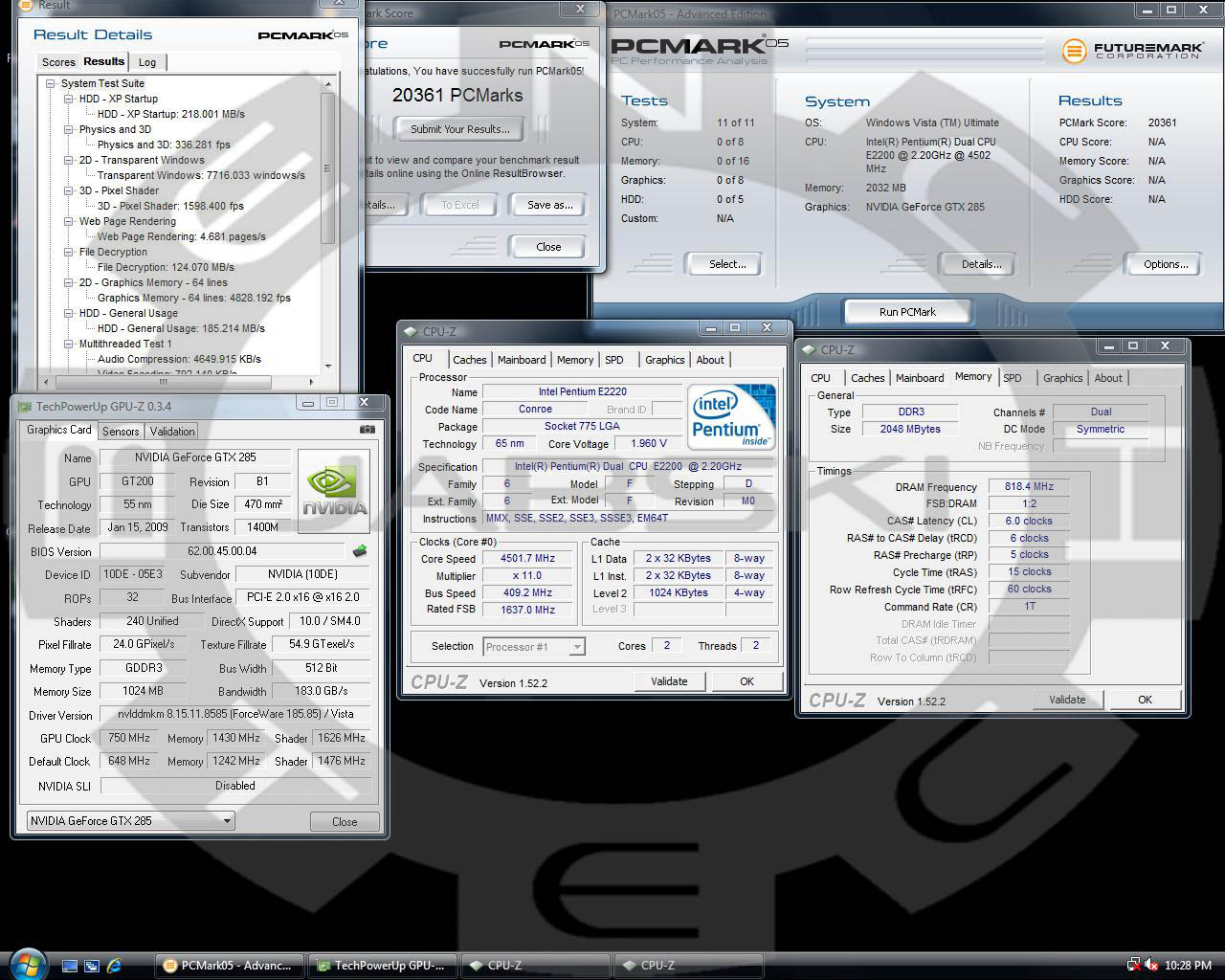Click PCMark05 taskbar button
The width and height of the screenshot is (1225, 980).
tap(230, 966)
